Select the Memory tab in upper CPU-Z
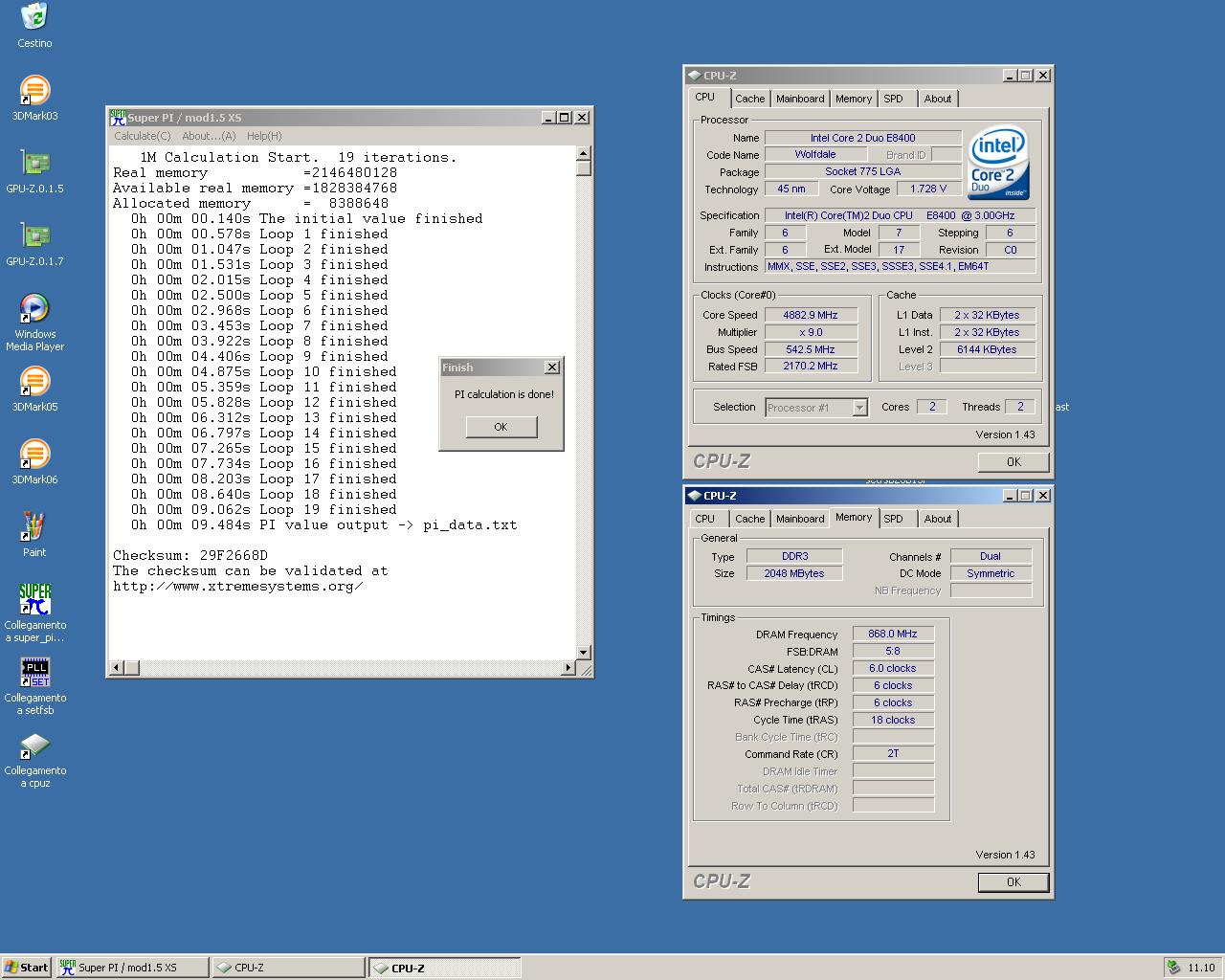1225x980 pixels. [854, 99]
